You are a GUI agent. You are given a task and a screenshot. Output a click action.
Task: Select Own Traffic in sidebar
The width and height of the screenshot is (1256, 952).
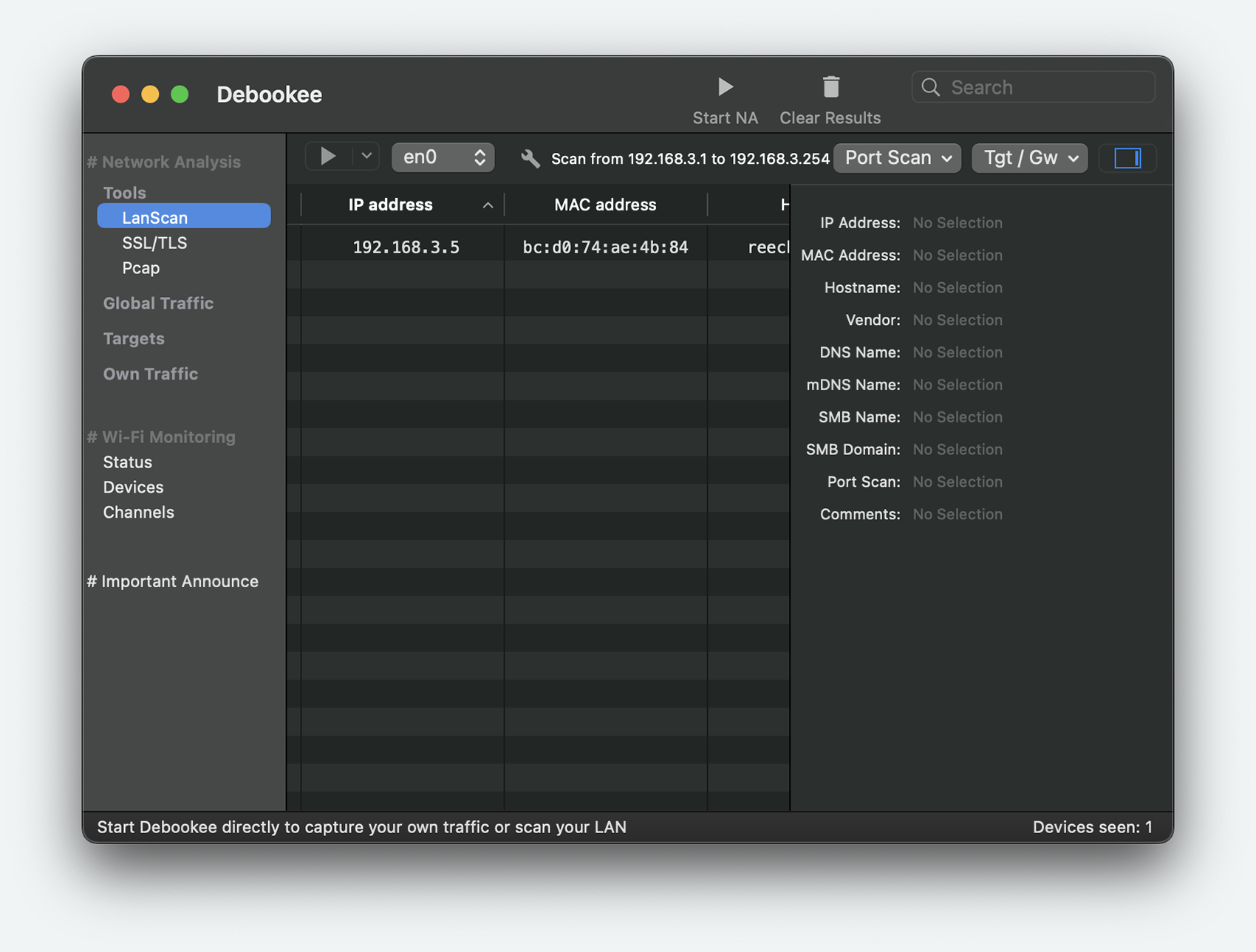click(x=151, y=374)
